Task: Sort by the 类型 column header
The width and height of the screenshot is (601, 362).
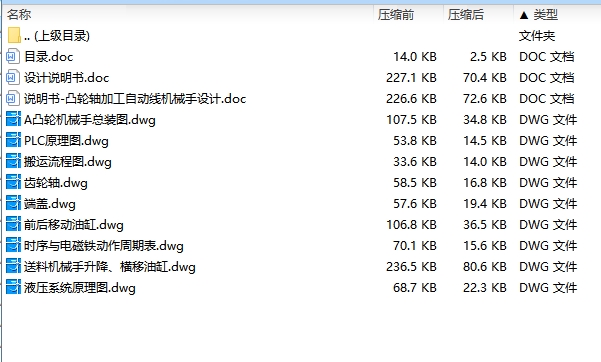Action: (545, 15)
